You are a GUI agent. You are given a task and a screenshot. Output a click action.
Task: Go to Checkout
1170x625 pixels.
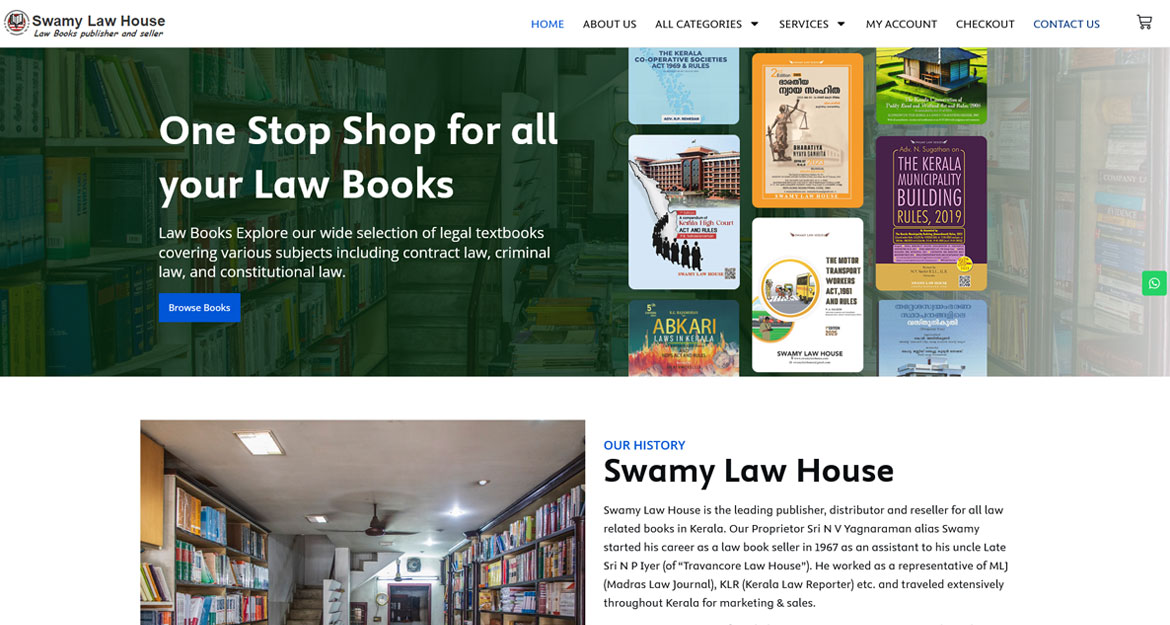coord(985,24)
